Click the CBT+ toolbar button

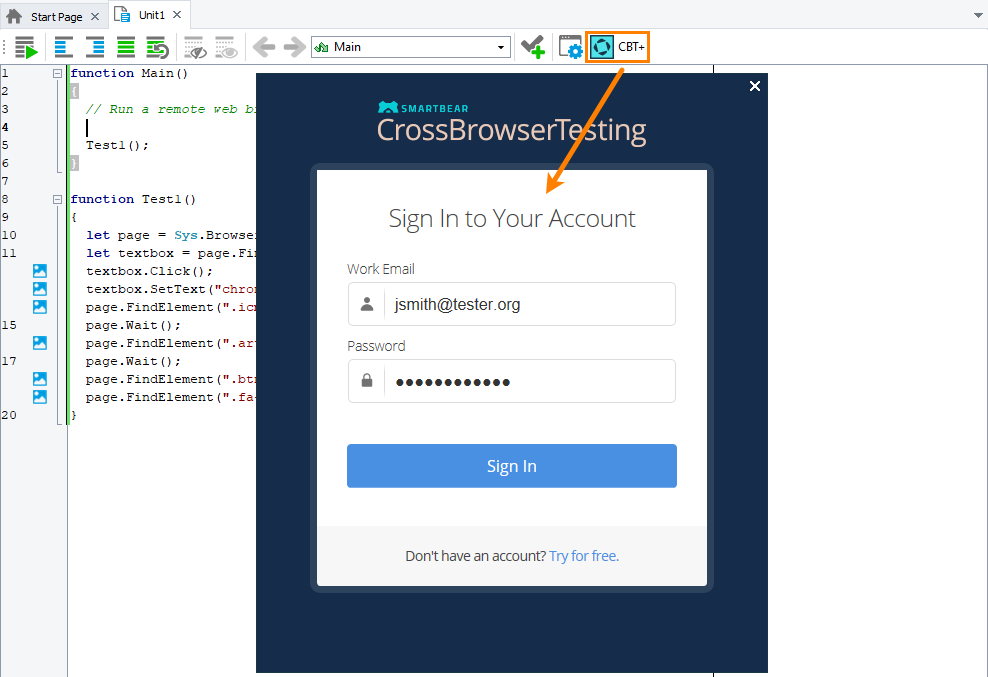pos(617,46)
